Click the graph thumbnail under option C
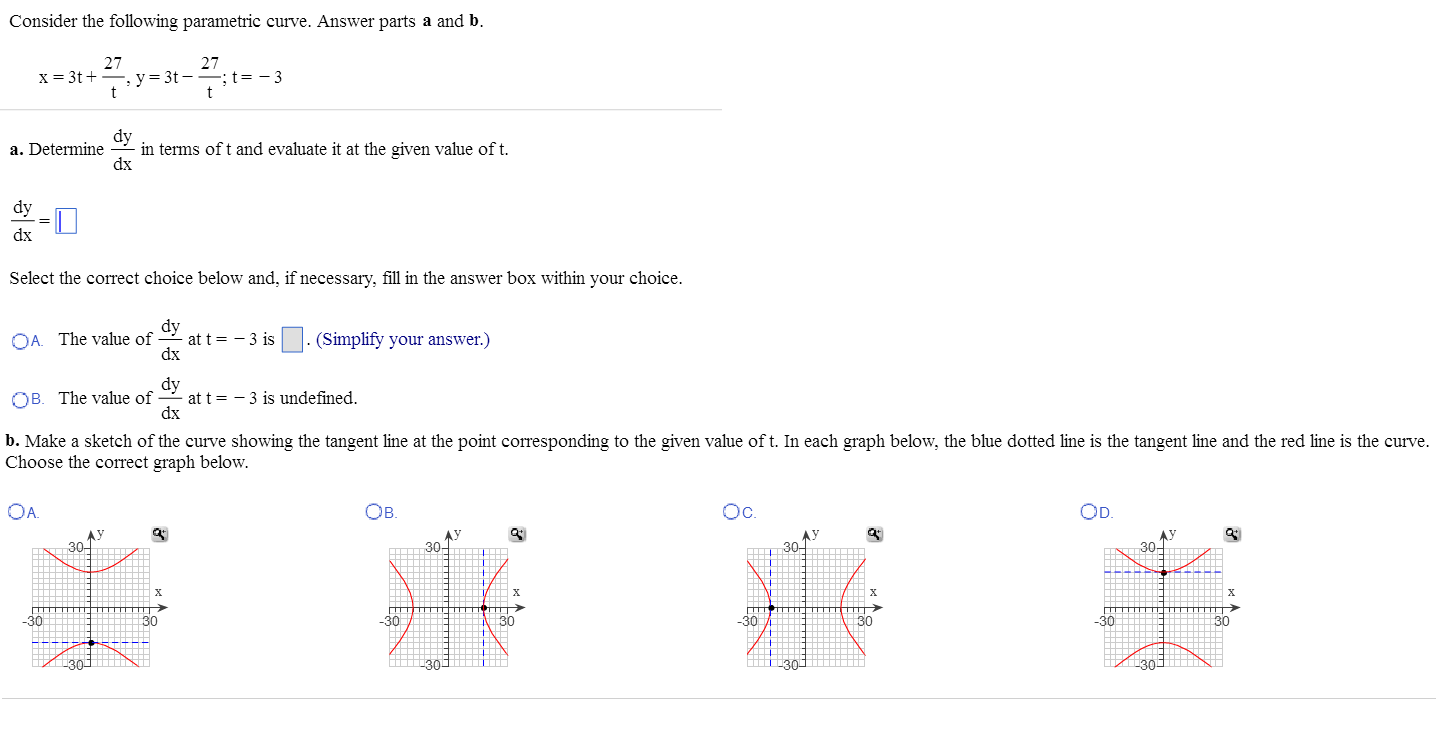Screen dimensions: 1436x741 click(x=806, y=605)
